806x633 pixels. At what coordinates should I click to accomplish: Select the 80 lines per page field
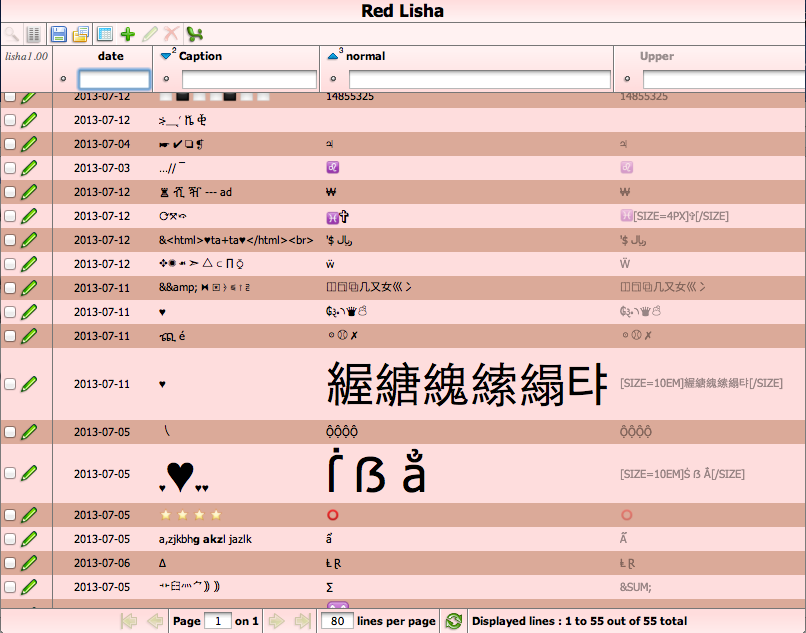pyautogui.click(x=337, y=620)
